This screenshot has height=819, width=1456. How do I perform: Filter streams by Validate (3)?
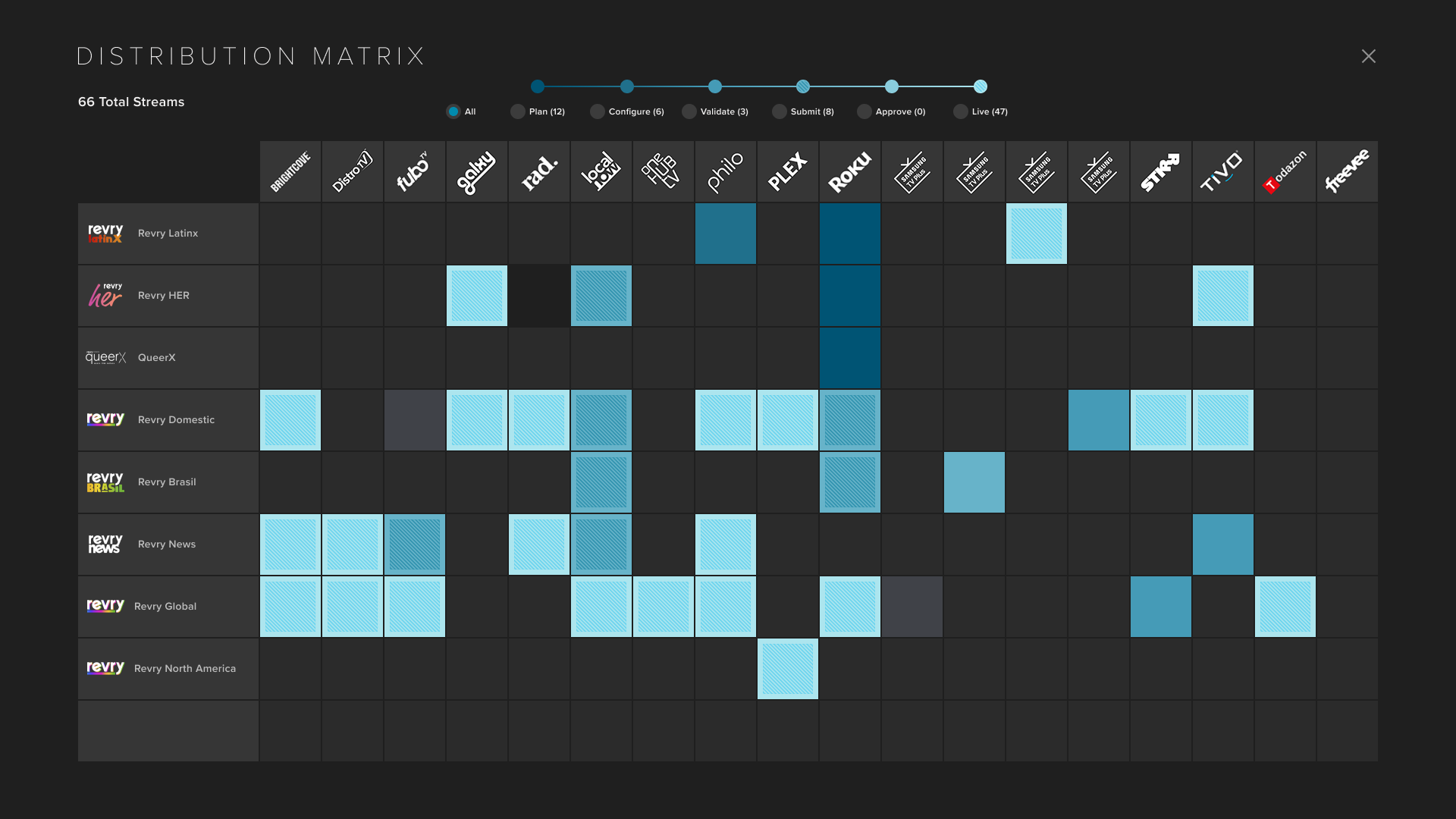pos(689,111)
